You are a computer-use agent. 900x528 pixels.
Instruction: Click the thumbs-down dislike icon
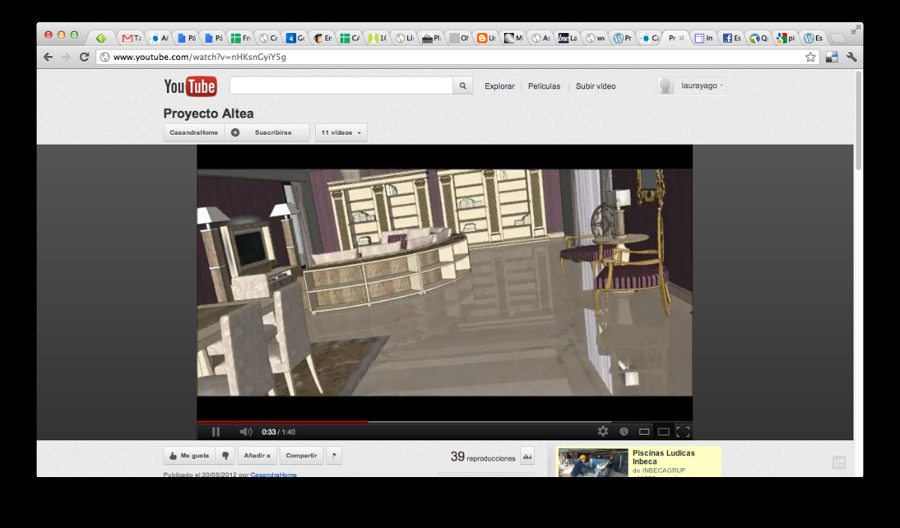[x=226, y=456]
